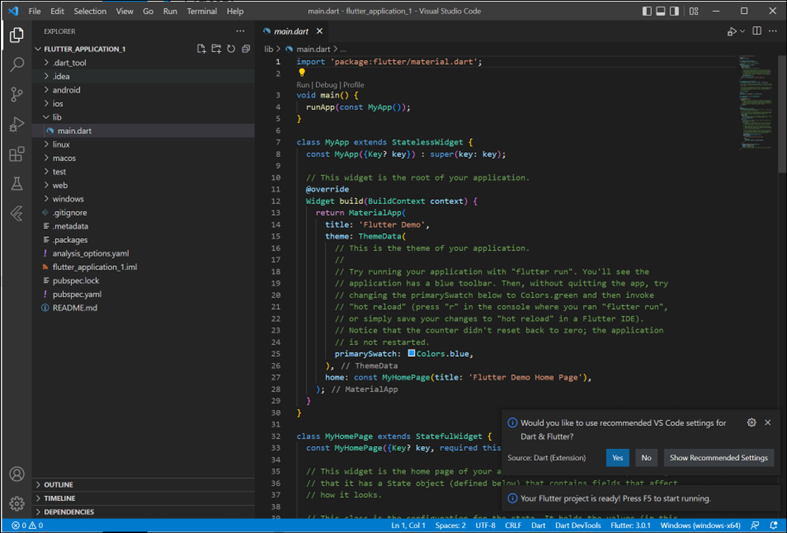Open the Search view in activity bar
The height and width of the screenshot is (533, 787).
[16, 65]
